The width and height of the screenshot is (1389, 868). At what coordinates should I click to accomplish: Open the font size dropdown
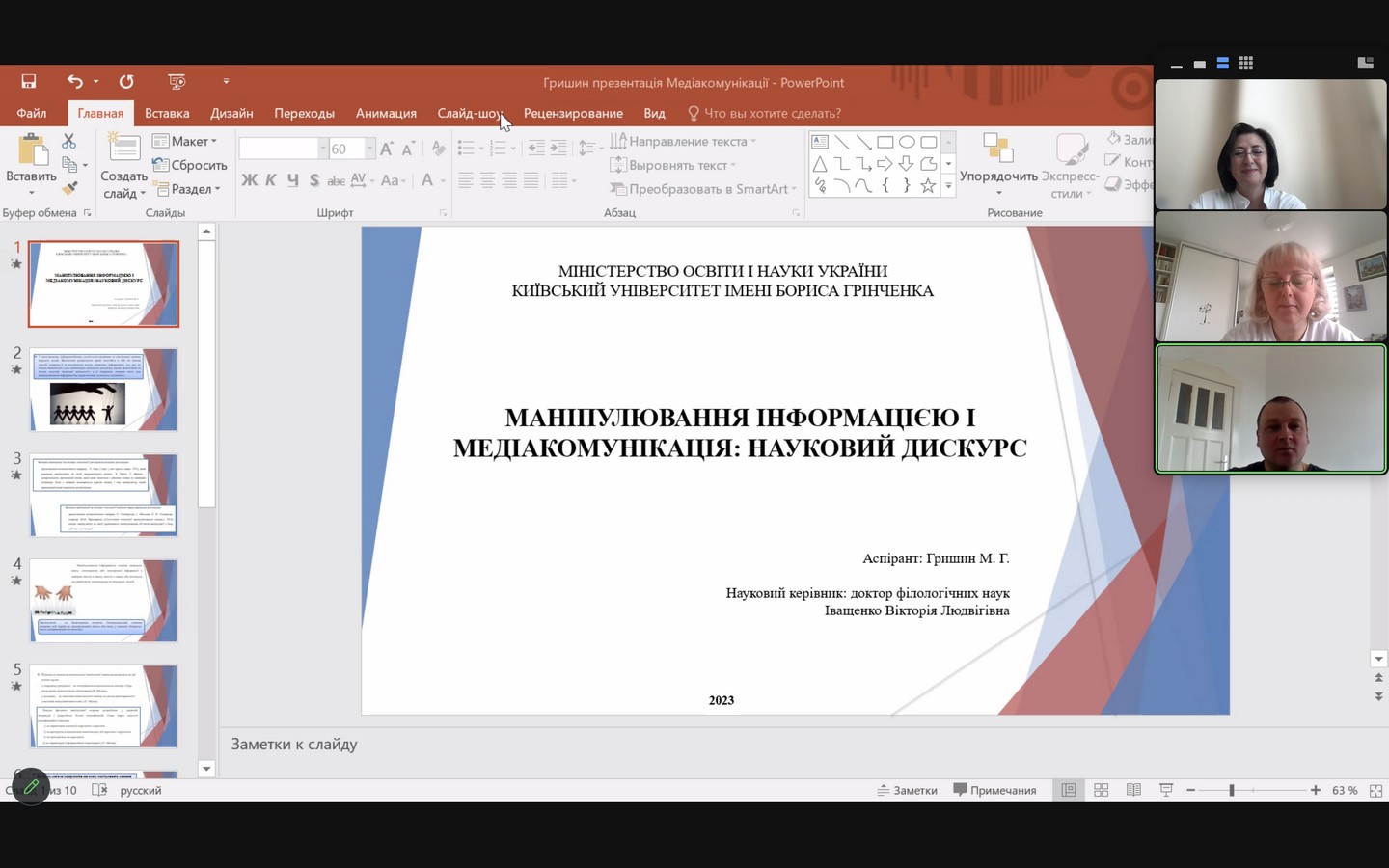(x=369, y=149)
